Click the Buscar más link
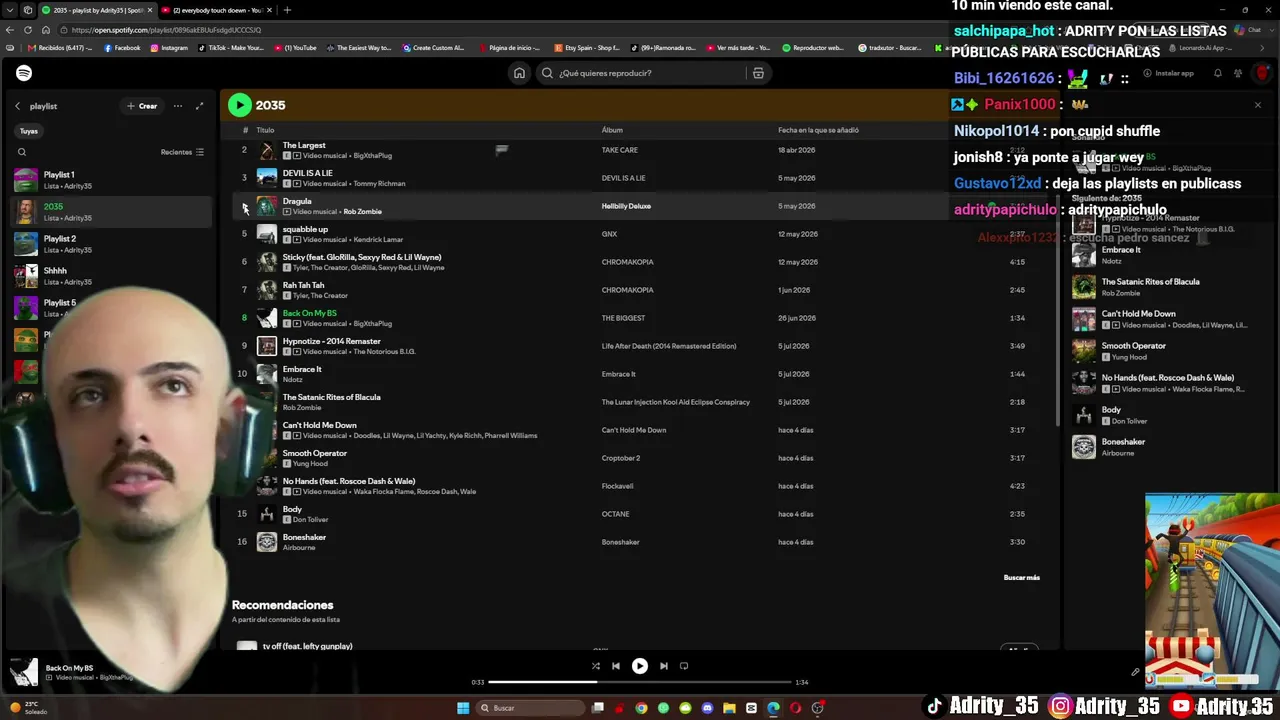 tap(1021, 577)
